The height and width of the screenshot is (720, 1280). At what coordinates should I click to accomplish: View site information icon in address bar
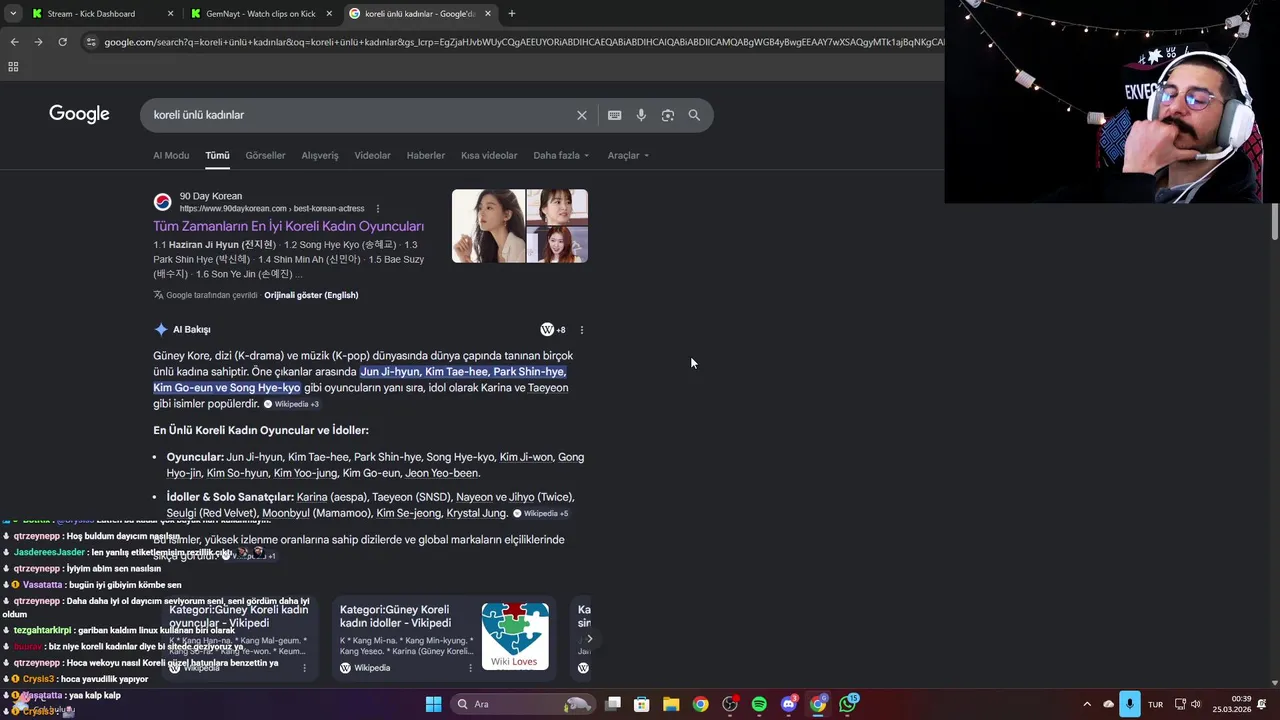pyautogui.click(x=91, y=42)
